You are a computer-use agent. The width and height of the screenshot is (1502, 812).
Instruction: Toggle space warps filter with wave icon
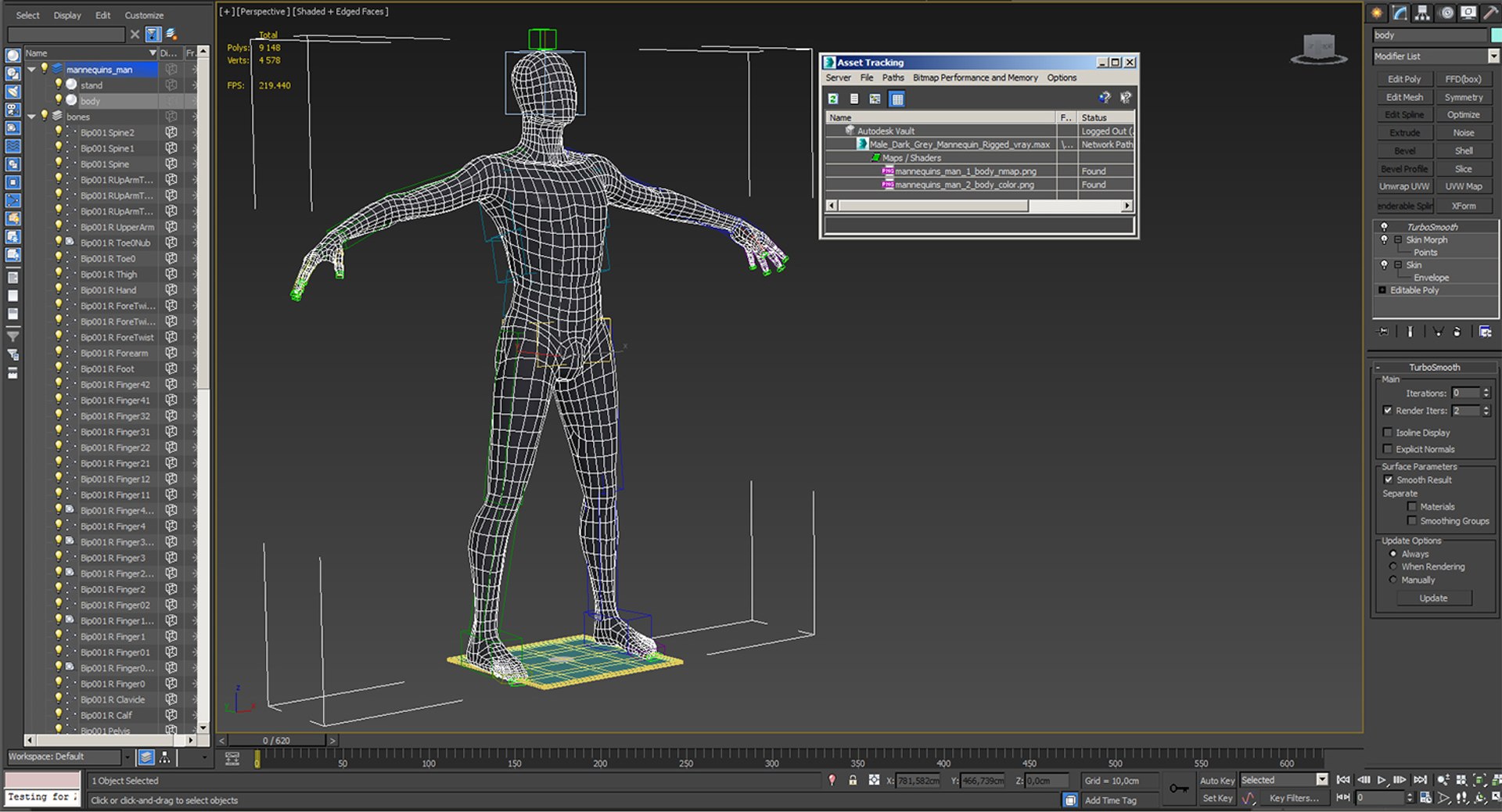click(x=13, y=146)
